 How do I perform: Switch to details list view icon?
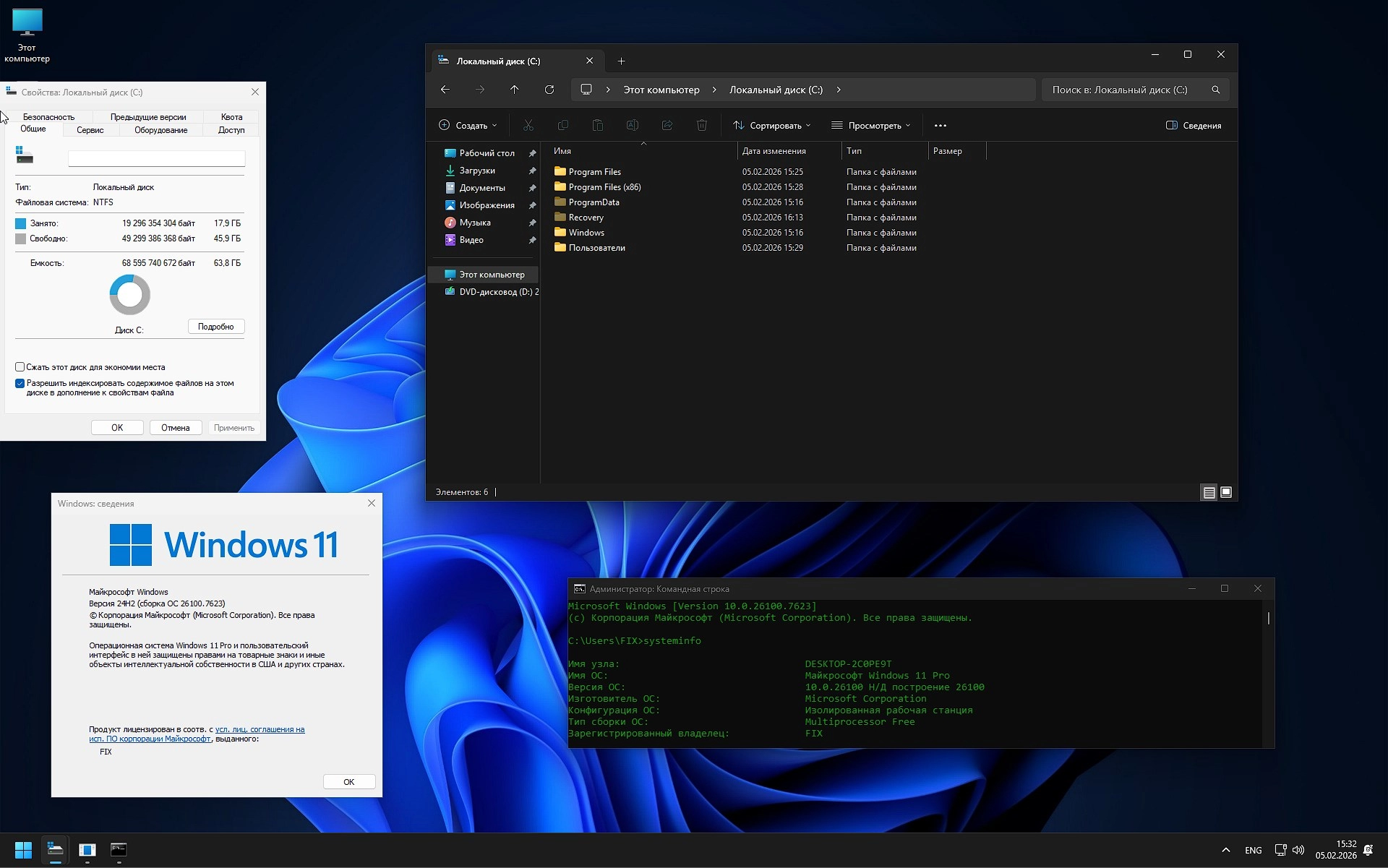[1209, 492]
